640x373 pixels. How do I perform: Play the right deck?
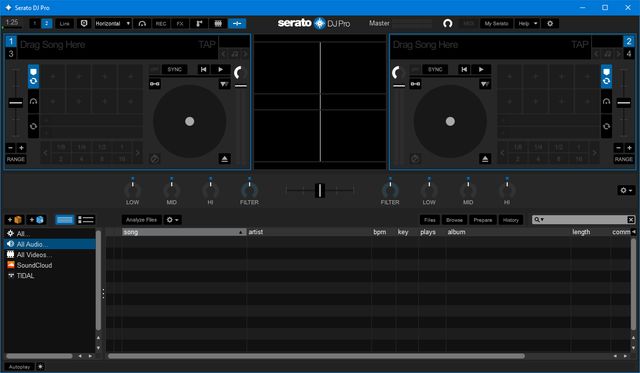[x=481, y=69]
